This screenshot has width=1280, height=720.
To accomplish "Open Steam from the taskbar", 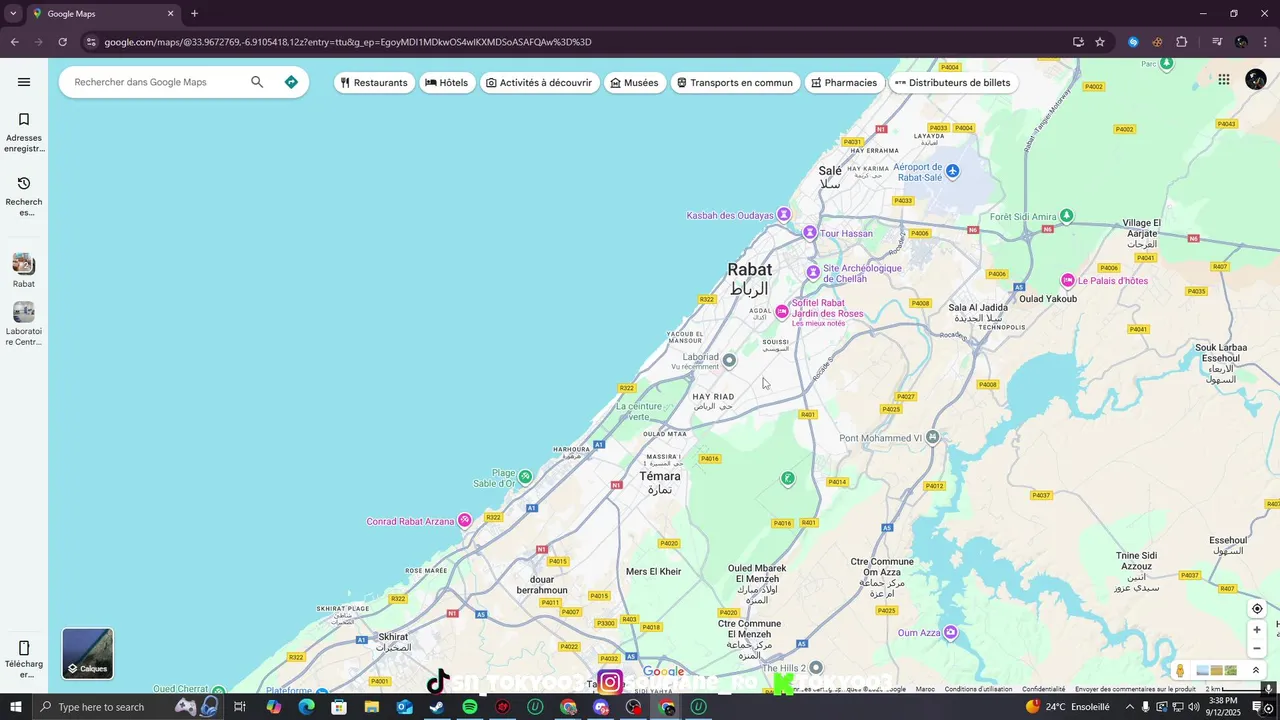I will click(x=437, y=707).
